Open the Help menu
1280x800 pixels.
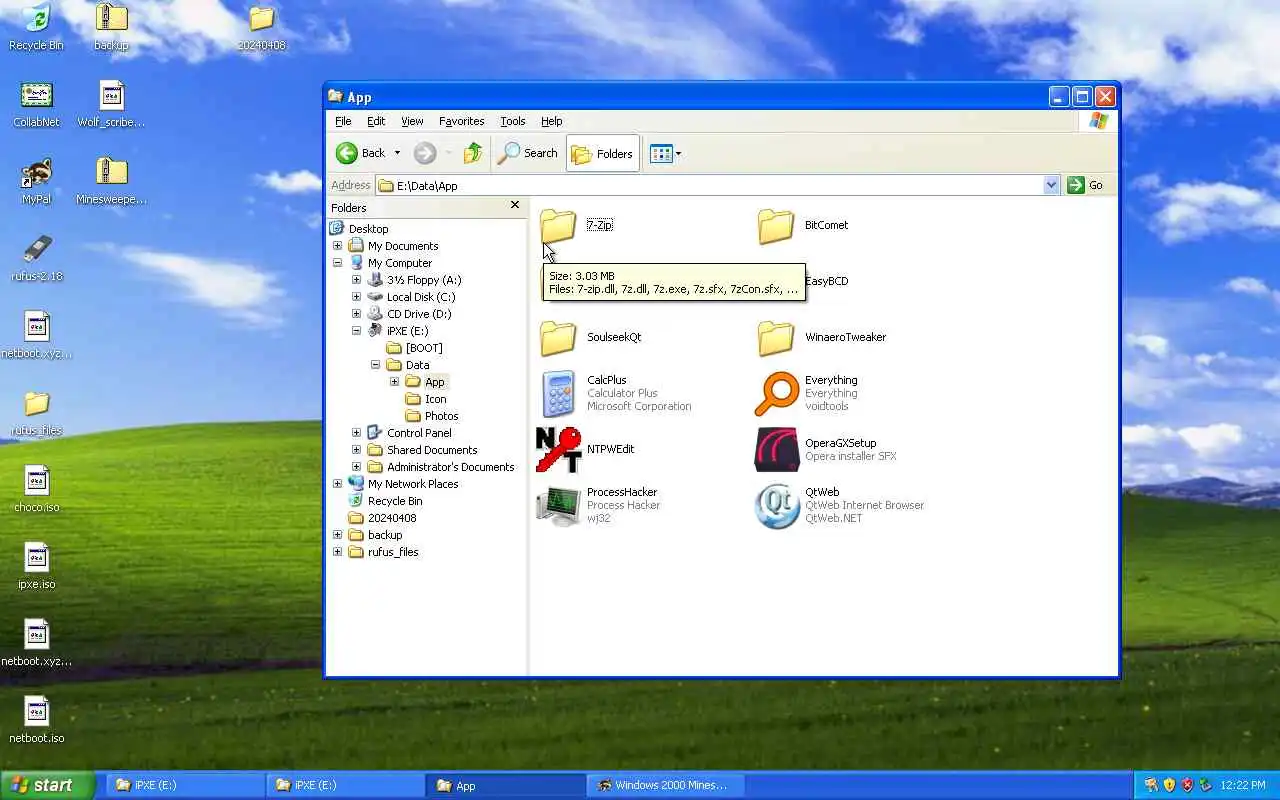(551, 121)
